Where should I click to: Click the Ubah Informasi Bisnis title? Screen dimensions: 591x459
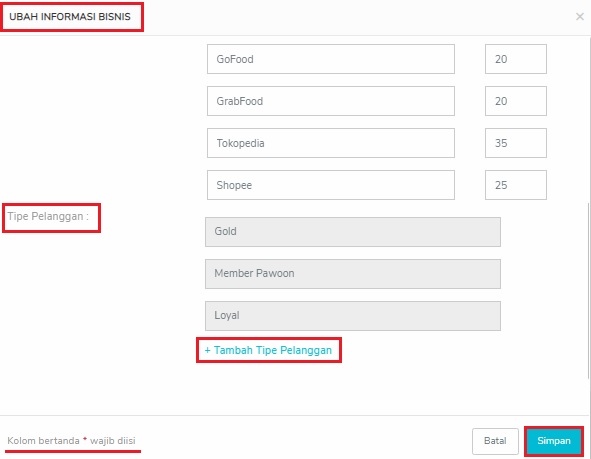(70, 17)
